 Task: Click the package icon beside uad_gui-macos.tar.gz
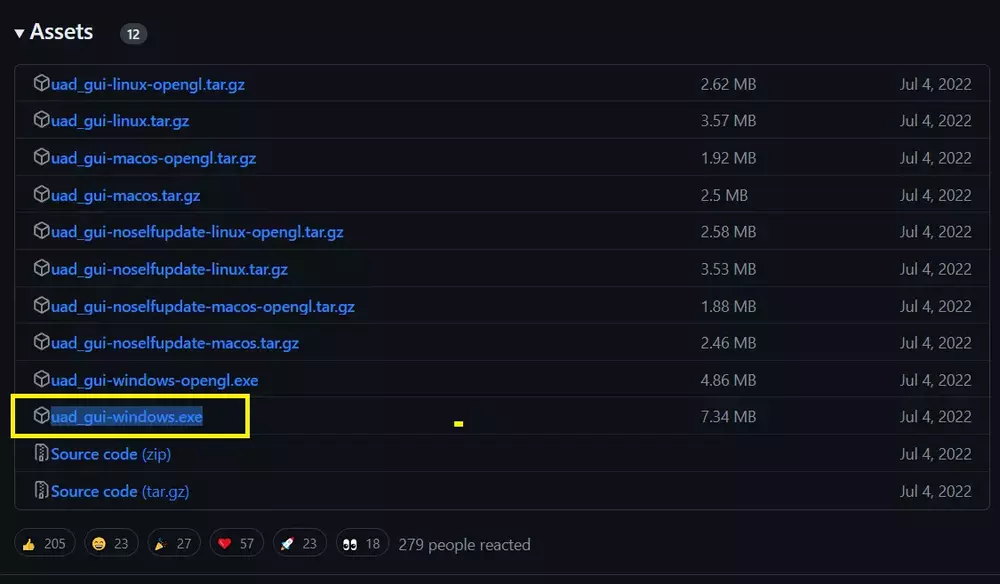click(x=41, y=194)
